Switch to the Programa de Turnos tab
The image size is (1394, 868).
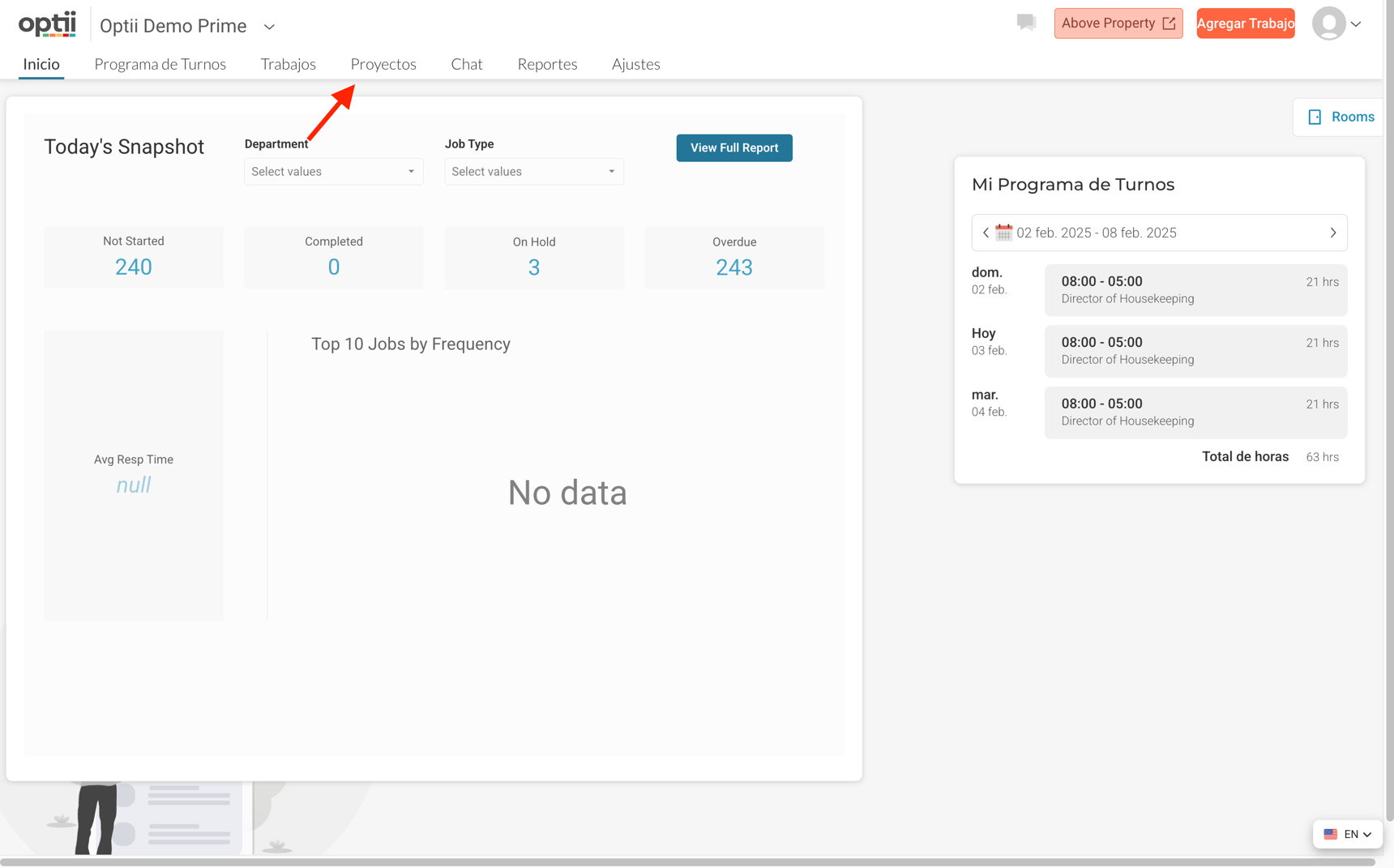coord(160,64)
